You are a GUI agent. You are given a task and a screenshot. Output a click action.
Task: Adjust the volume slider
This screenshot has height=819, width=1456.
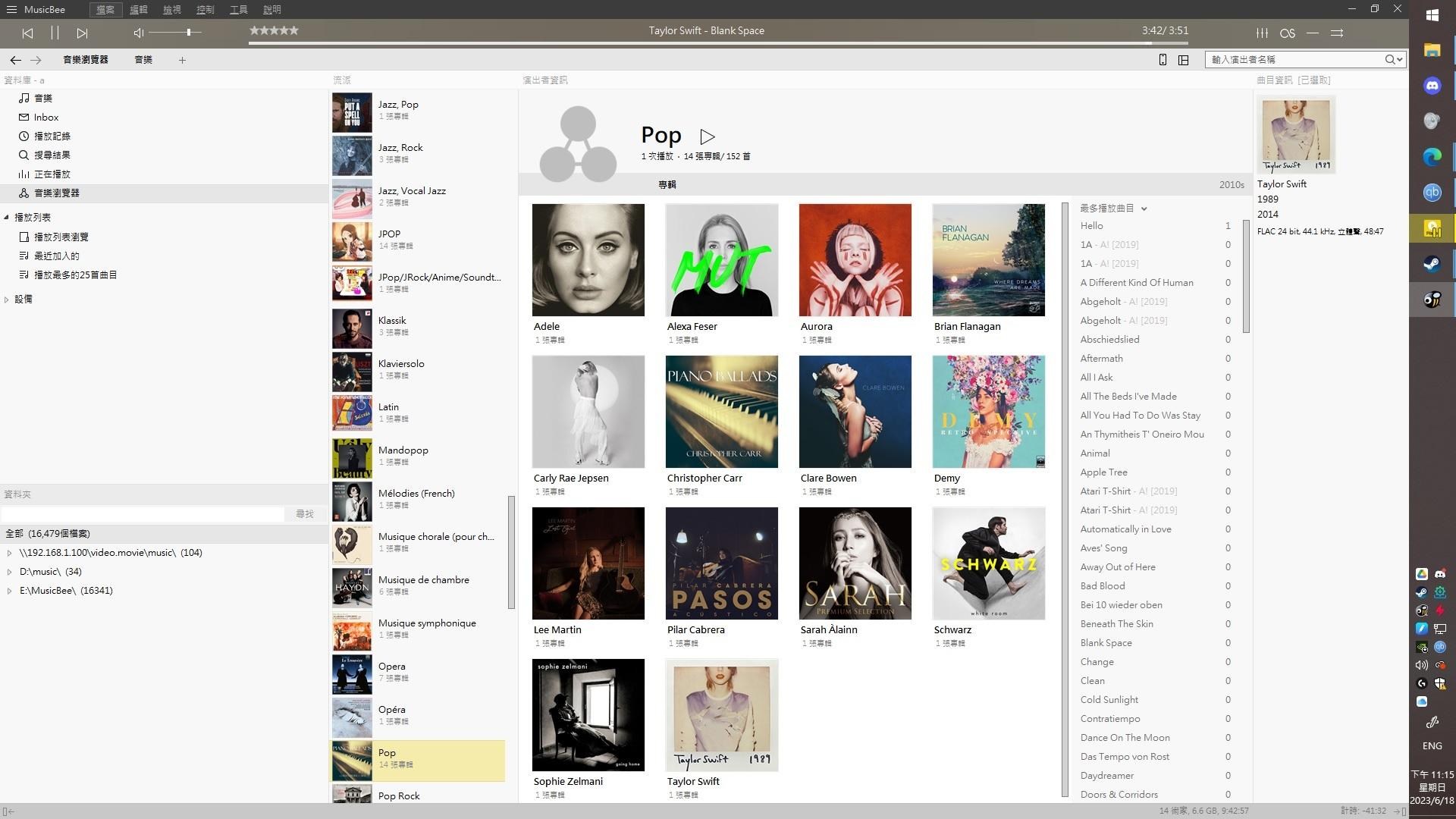click(x=187, y=33)
